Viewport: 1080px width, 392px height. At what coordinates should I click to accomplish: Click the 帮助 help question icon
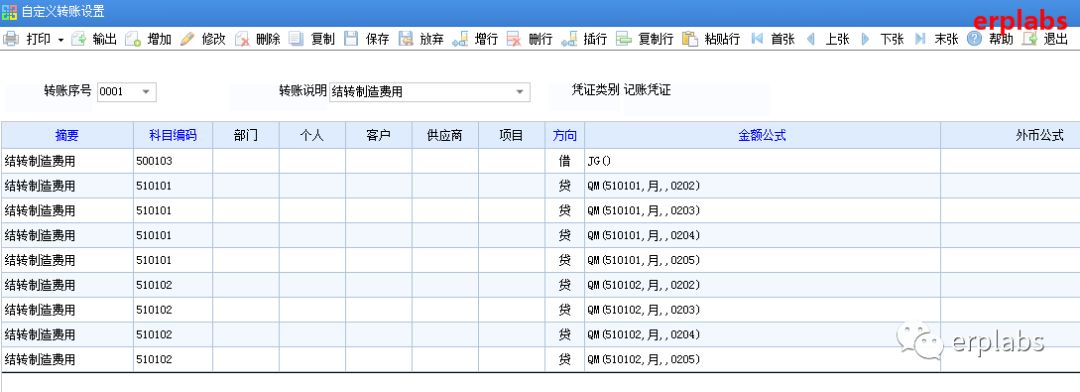(974, 39)
